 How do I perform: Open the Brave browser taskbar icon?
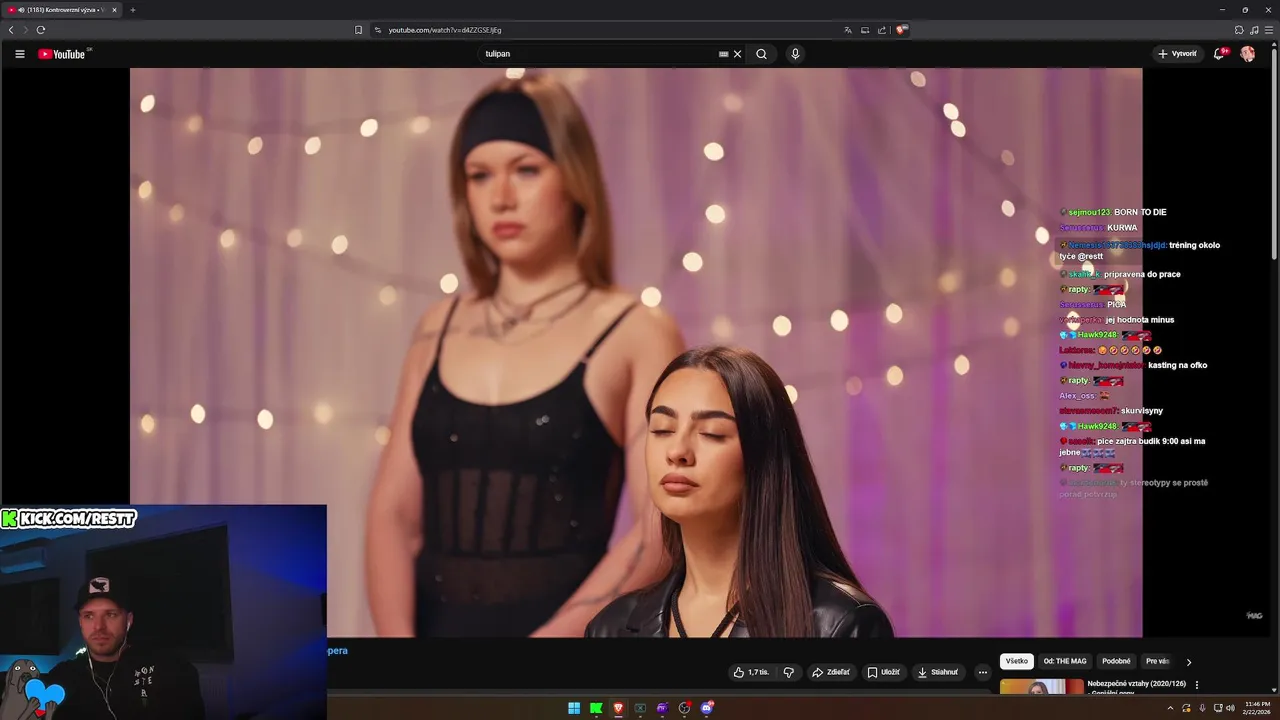coord(618,708)
